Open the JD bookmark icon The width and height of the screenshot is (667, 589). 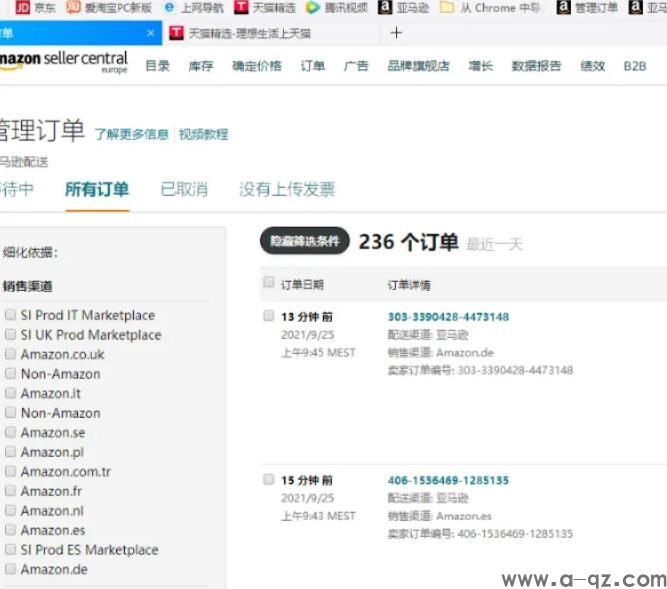[22, 7]
